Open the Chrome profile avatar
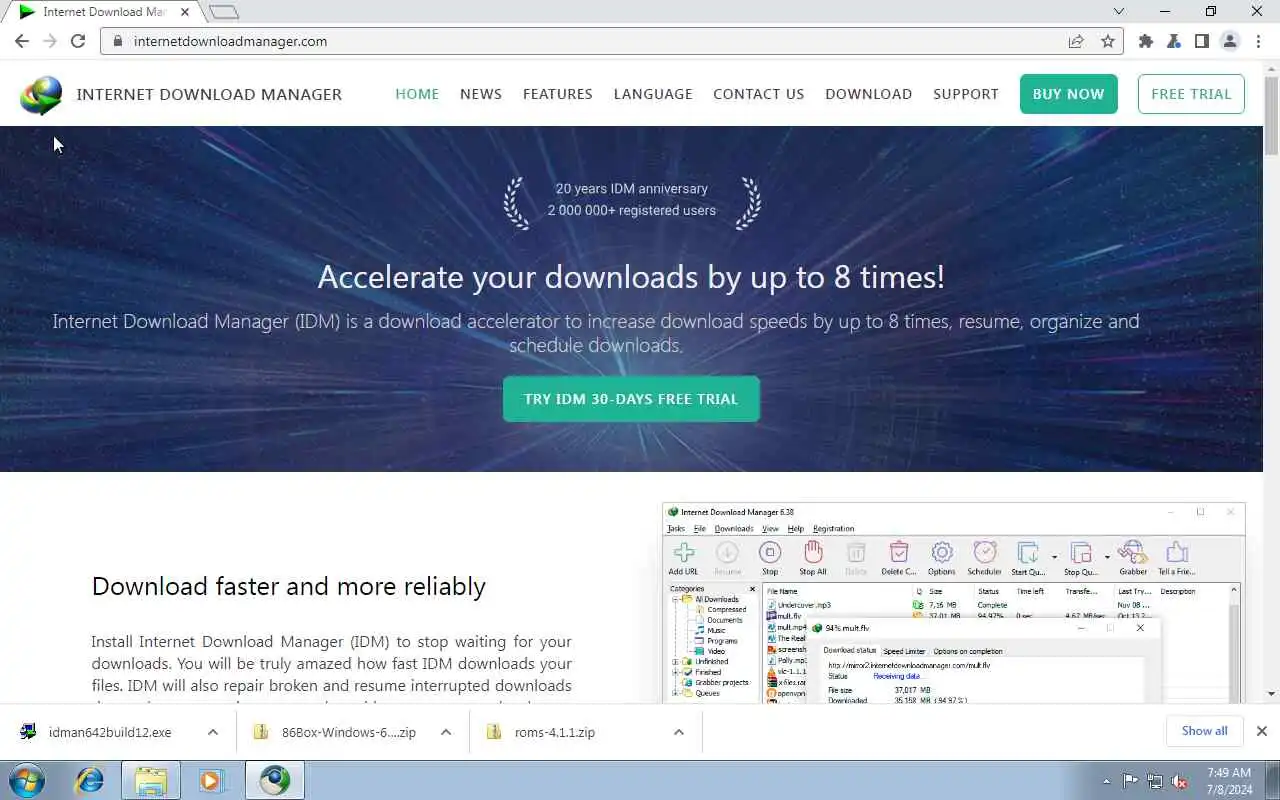The image size is (1280, 800). 1230,41
